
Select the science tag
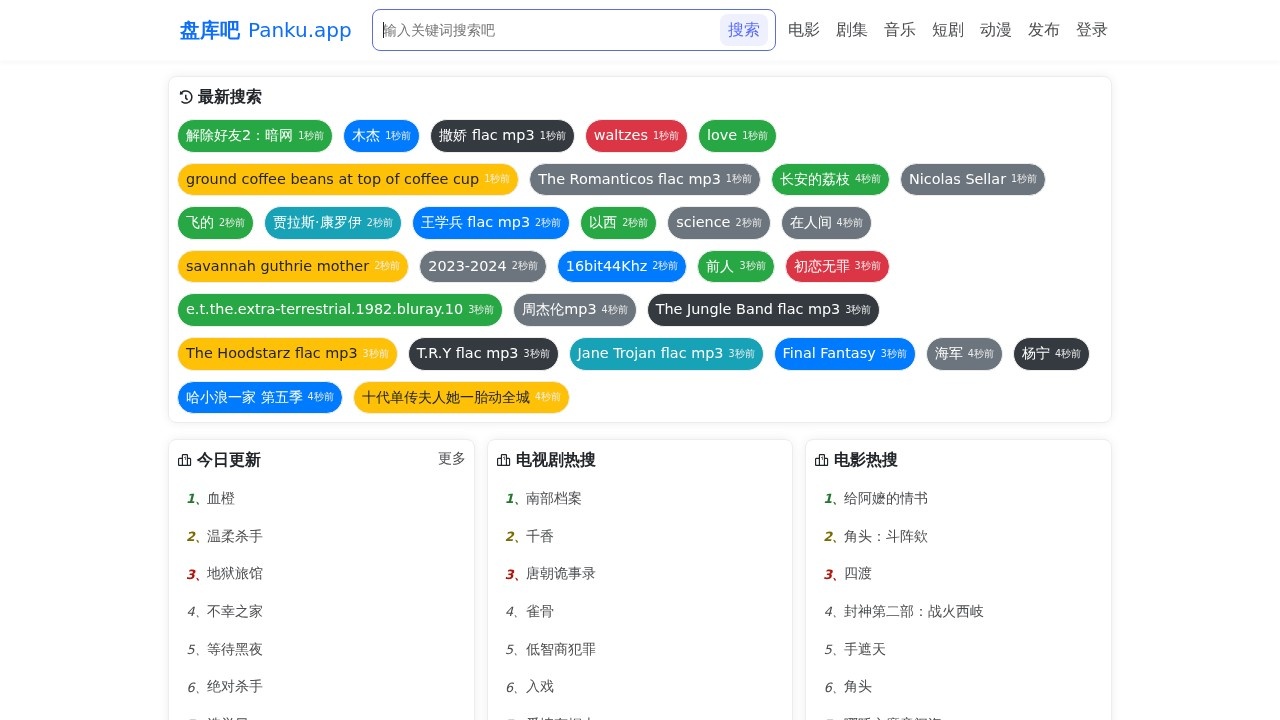pyautogui.click(x=719, y=223)
